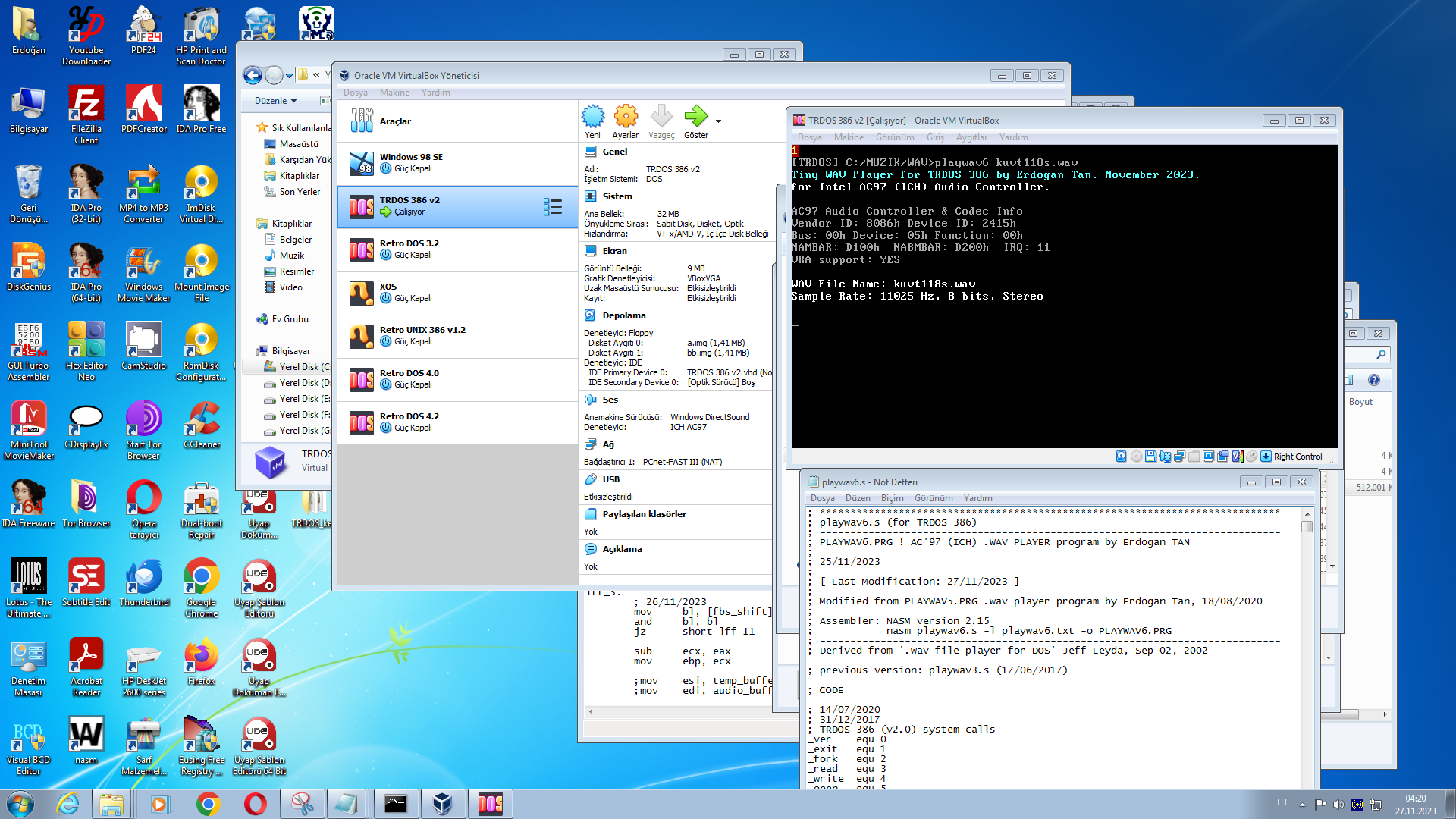Click the Explorer back navigation button

click(x=253, y=75)
